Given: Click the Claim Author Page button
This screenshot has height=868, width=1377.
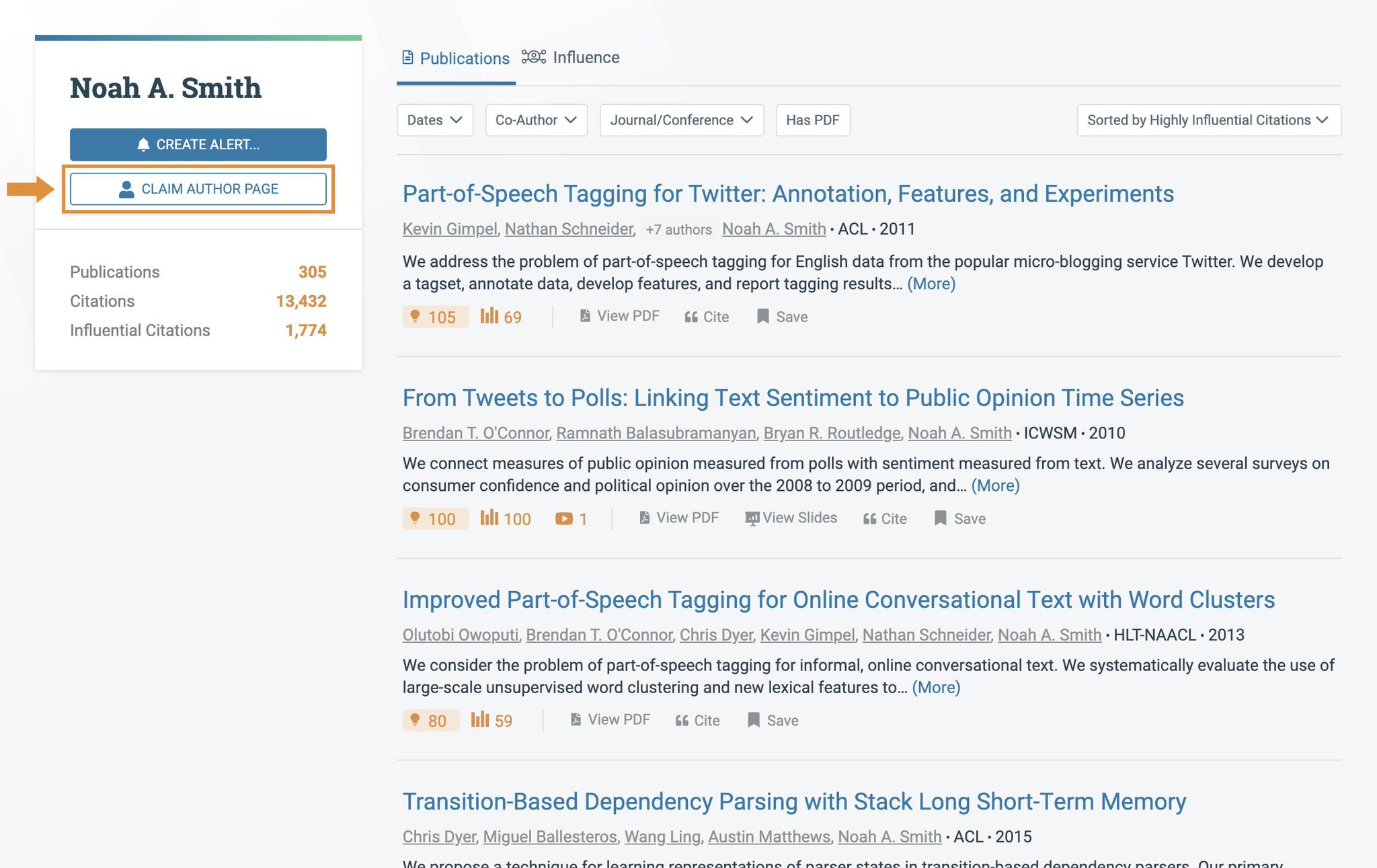Looking at the screenshot, I should coord(198,189).
